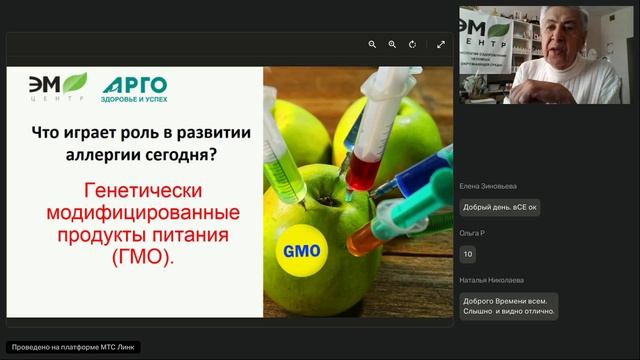Click chat message 'Добрый день. вСЕ ок'
Image resolution: width=640 pixels, height=360 pixels.
500,207
